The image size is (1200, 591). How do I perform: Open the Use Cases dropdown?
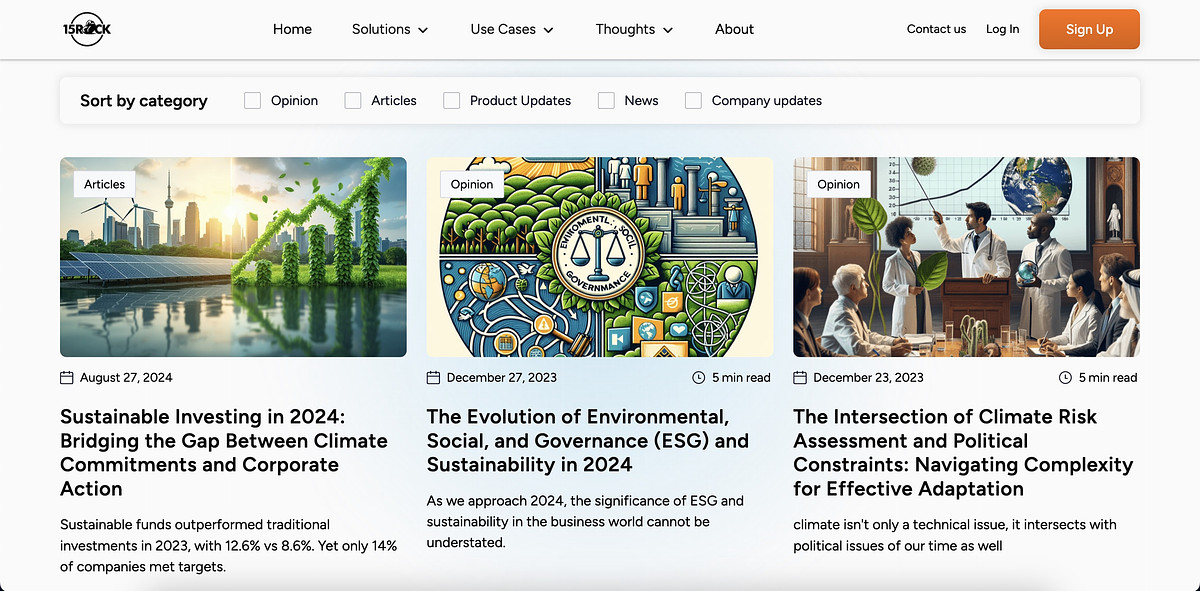511,30
